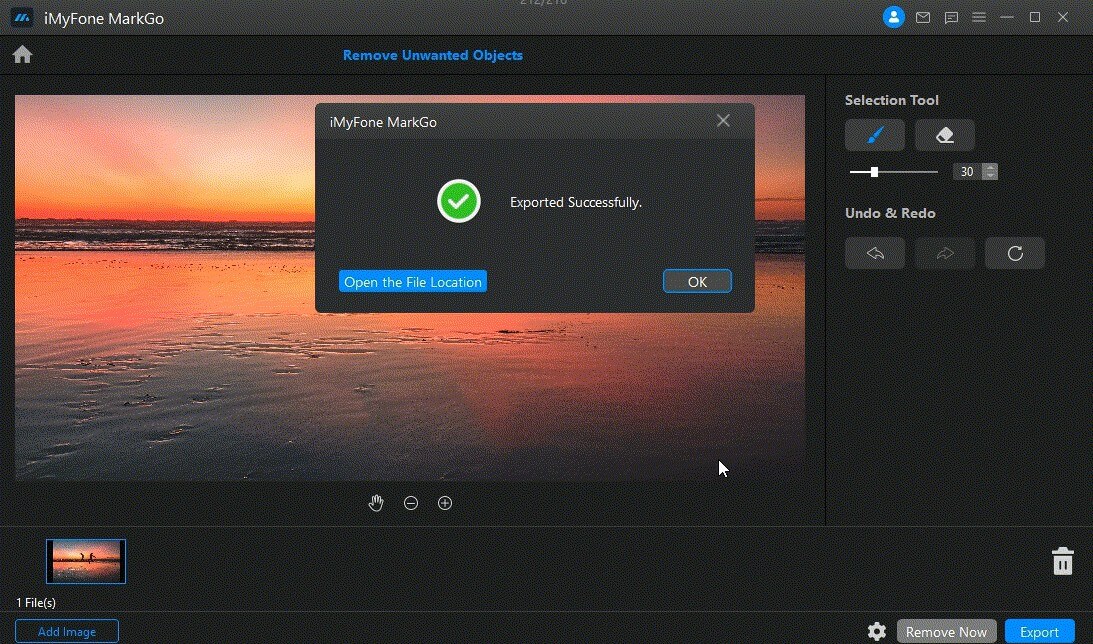Maximize the MarkGo window

click(1034, 17)
